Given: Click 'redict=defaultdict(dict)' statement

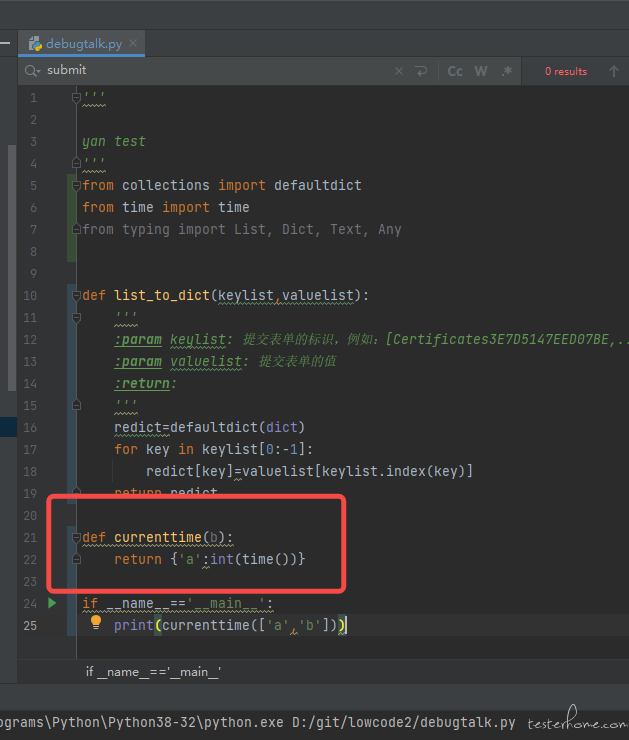Looking at the screenshot, I should click(x=210, y=428).
